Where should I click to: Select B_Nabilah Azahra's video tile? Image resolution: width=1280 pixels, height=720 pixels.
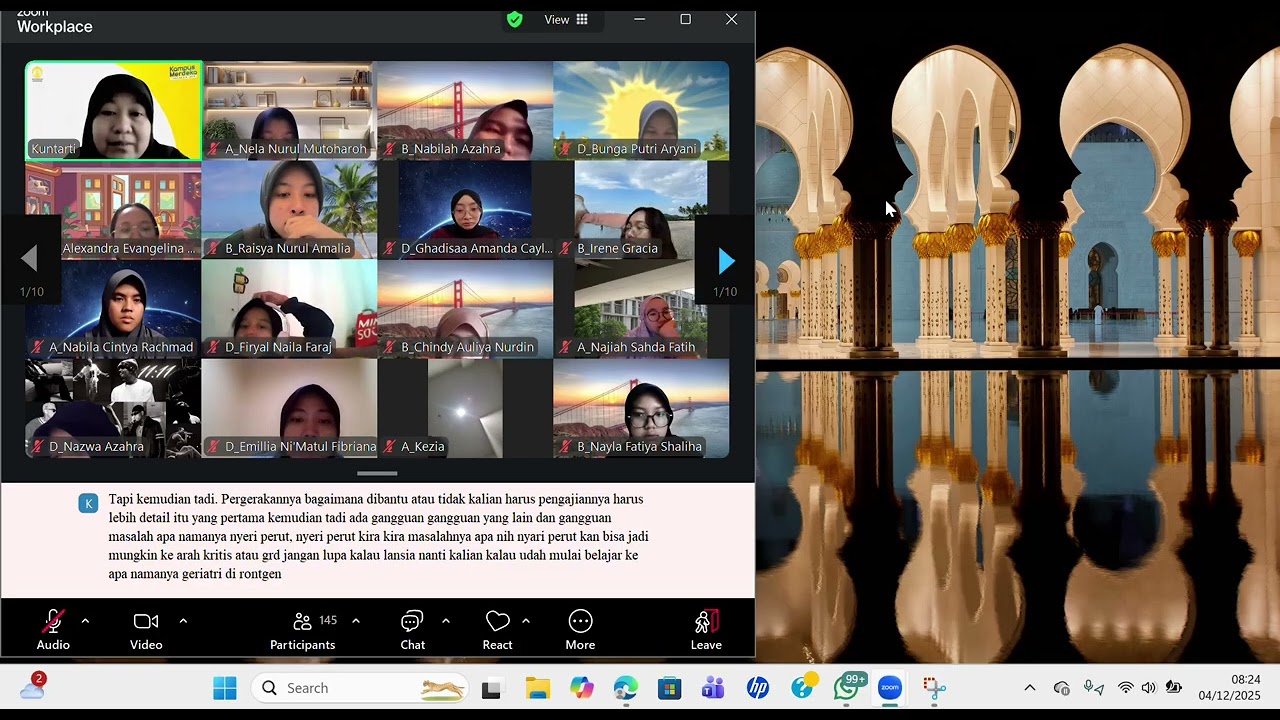[465, 111]
